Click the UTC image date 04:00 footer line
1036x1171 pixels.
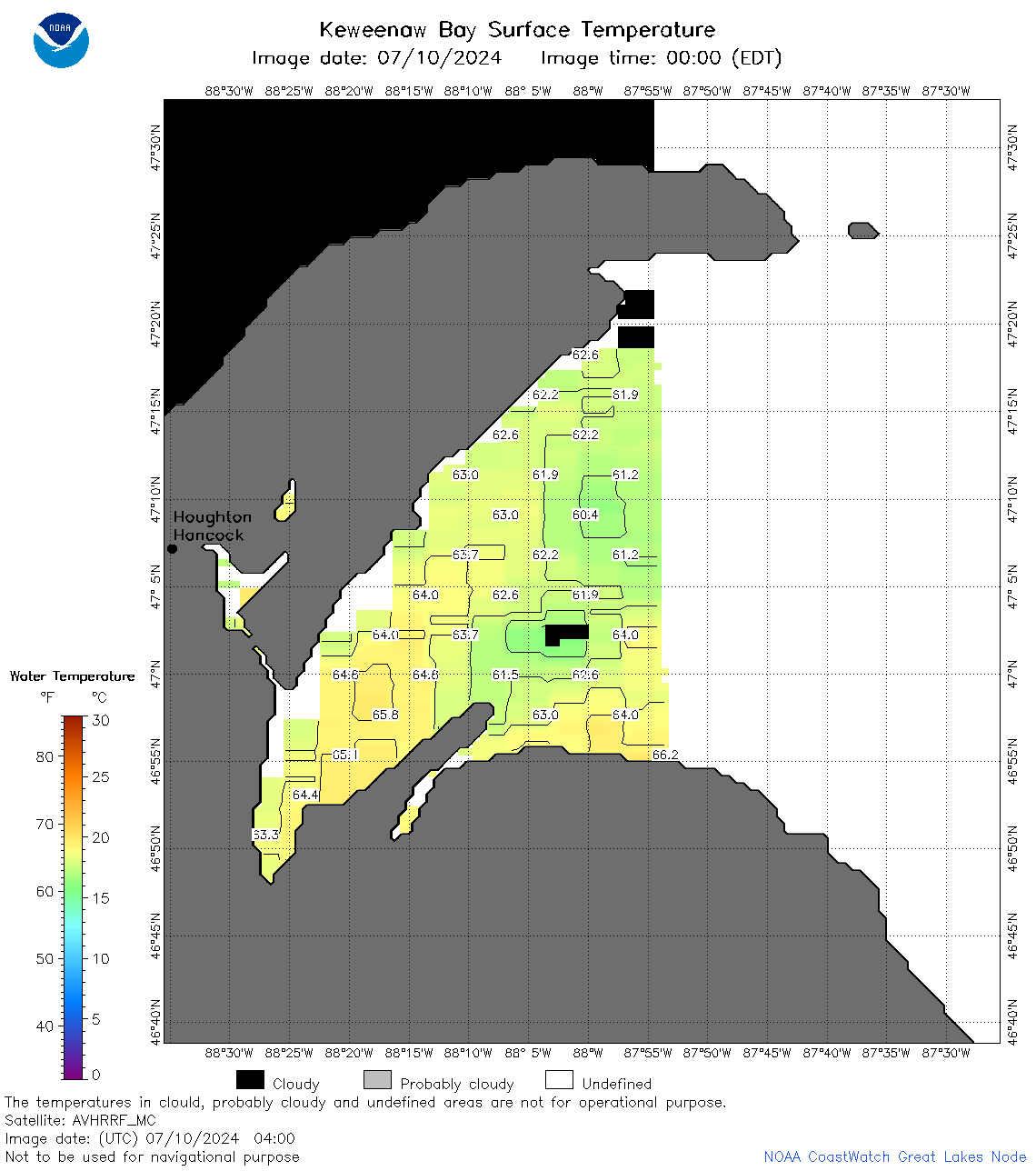coord(150,1138)
